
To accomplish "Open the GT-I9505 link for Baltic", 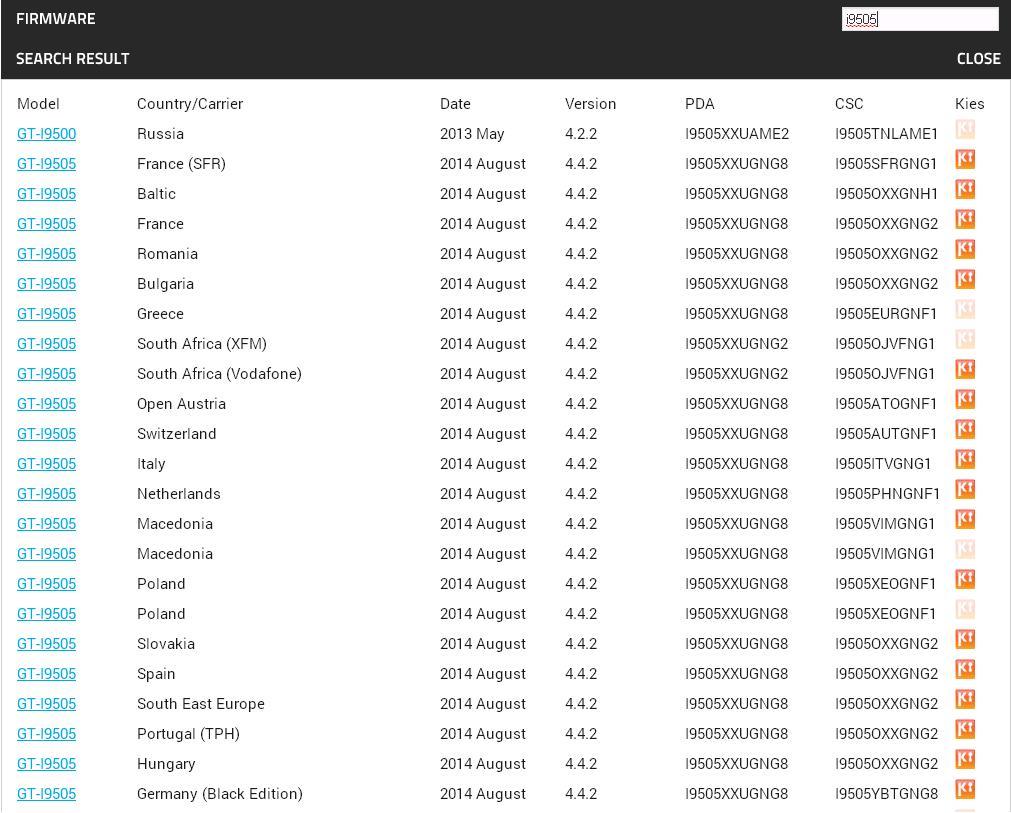I will tap(46, 194).
